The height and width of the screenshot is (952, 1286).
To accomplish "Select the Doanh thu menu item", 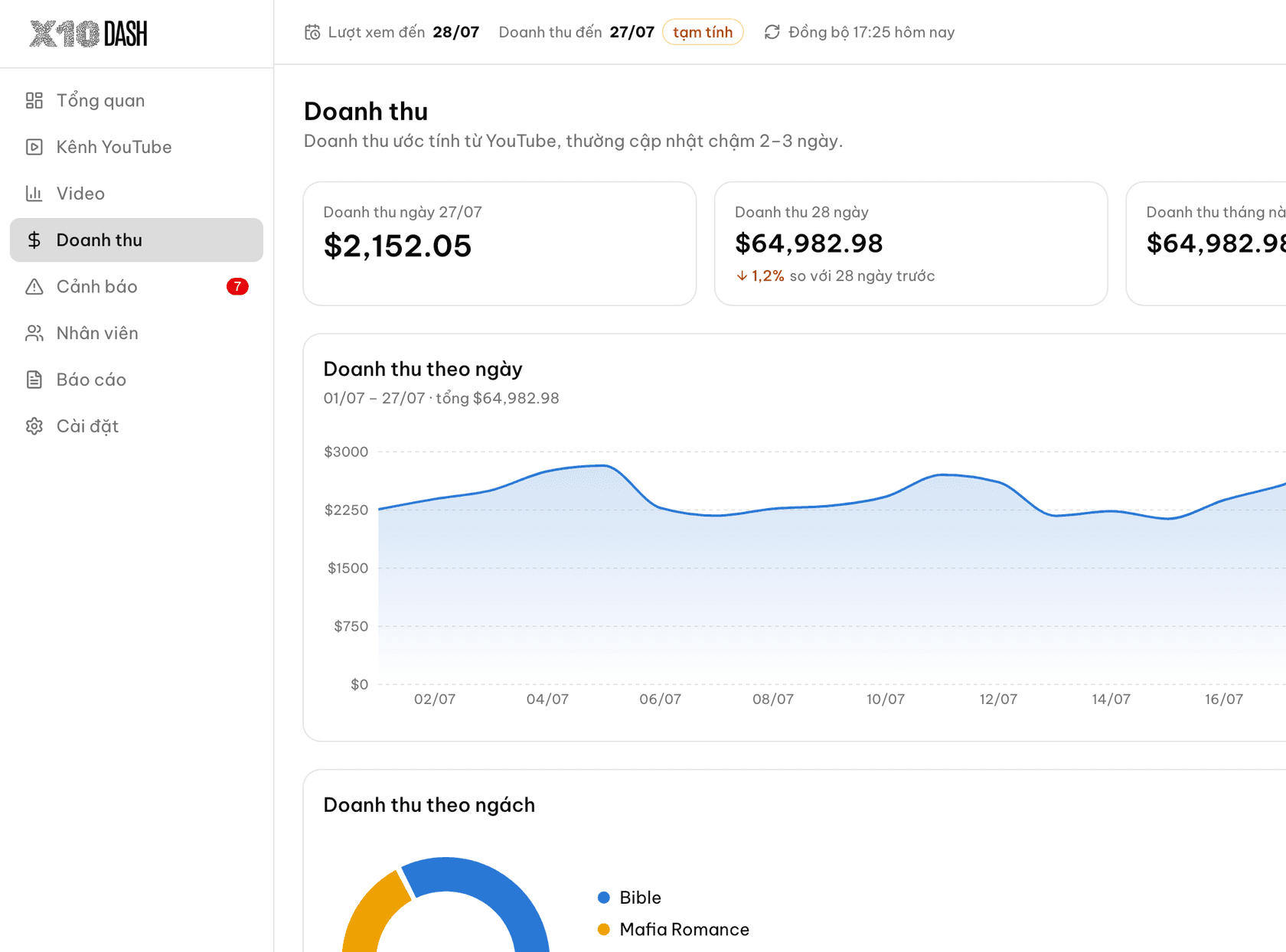I will coord(136,240).
